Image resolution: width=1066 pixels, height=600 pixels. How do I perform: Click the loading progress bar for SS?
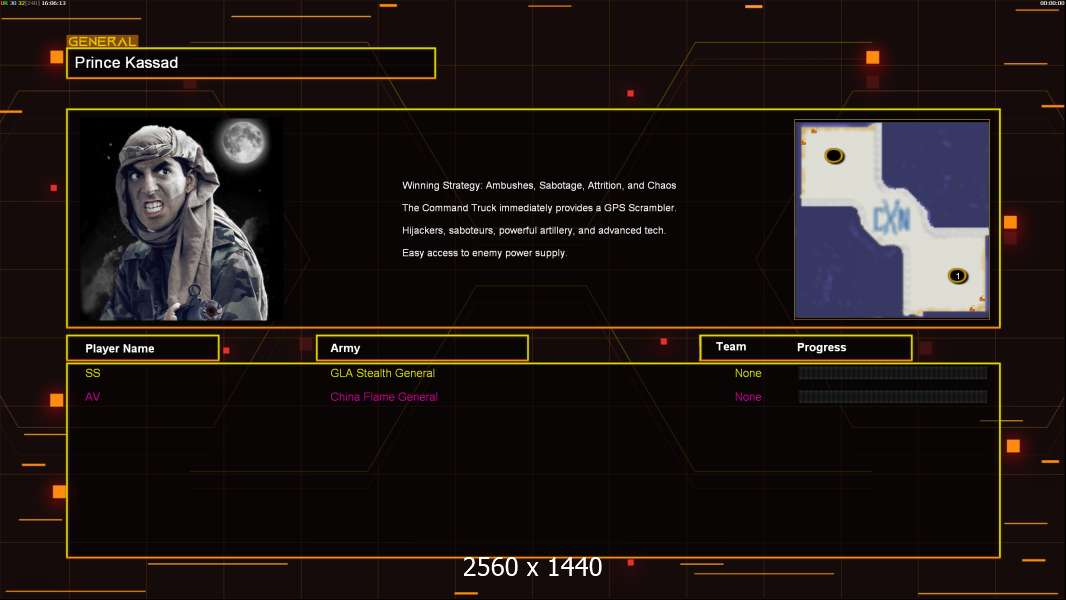893,372
